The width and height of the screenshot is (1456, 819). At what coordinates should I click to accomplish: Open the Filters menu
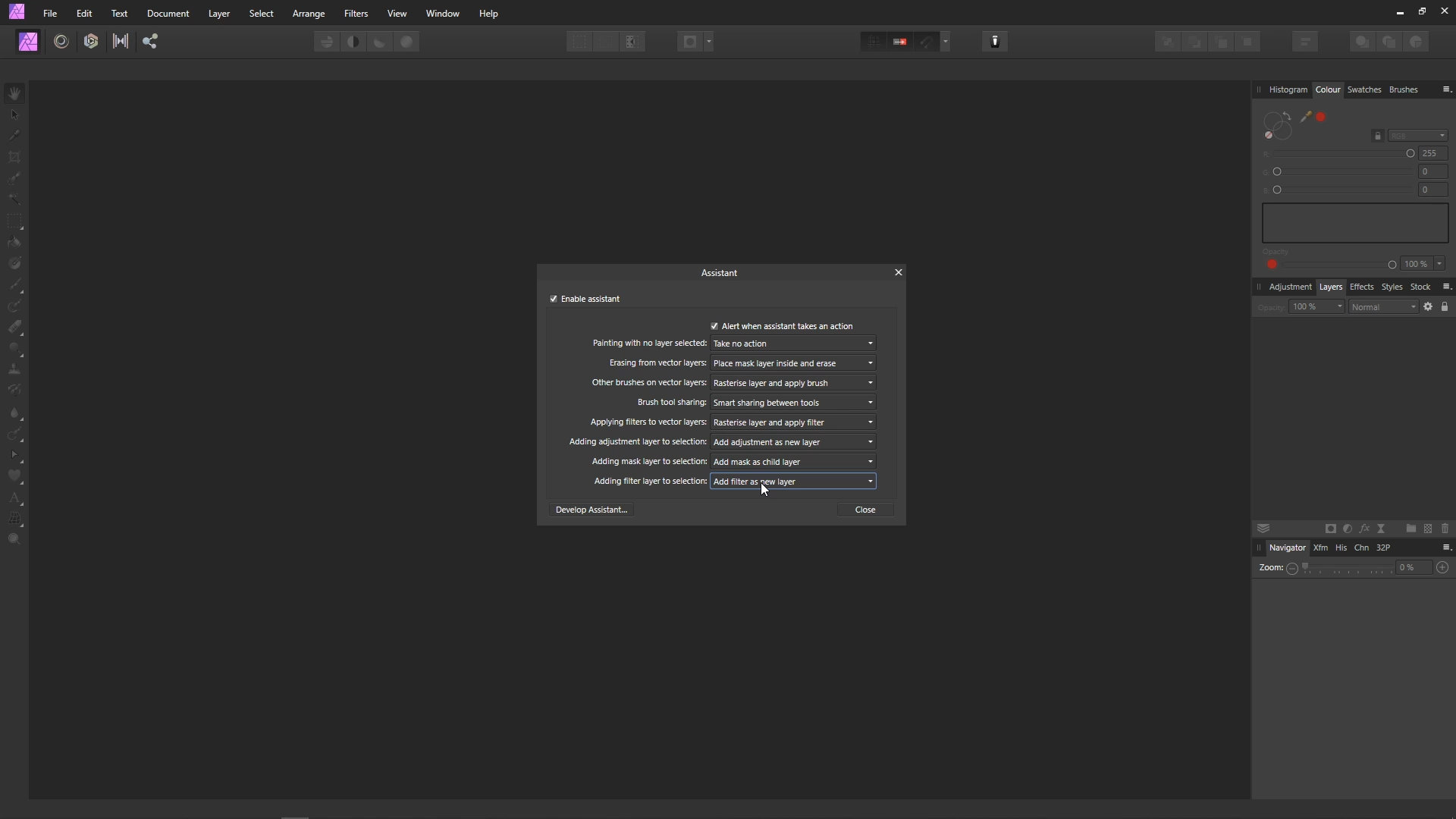point(356,14)
